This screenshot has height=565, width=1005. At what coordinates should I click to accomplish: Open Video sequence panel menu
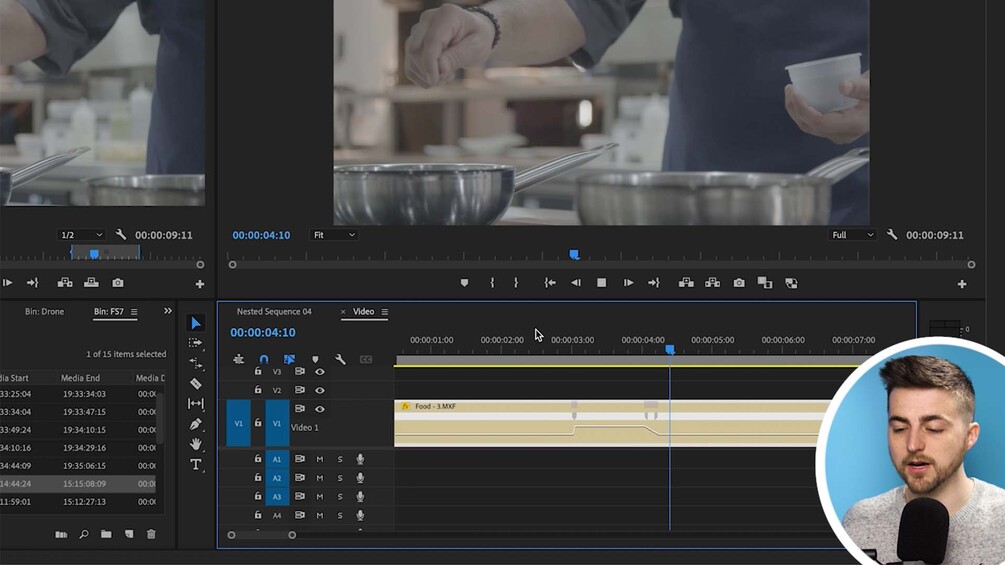[x=385, y=312]
